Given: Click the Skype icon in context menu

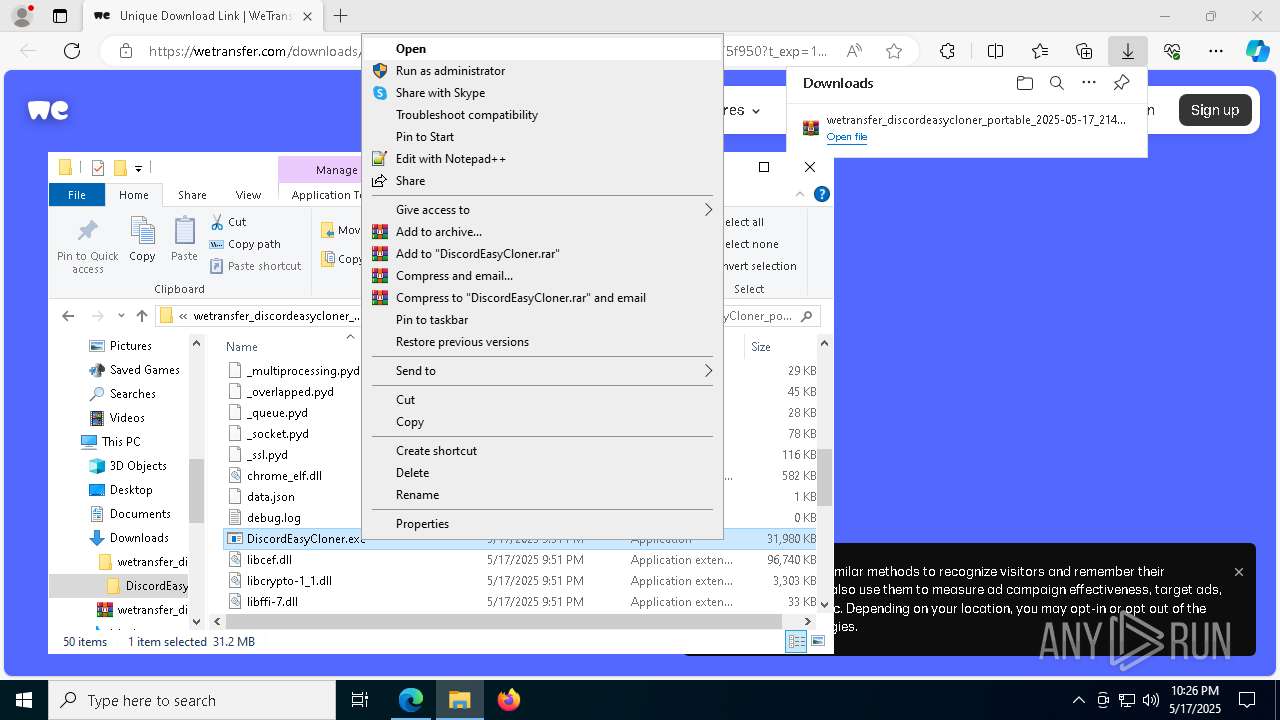Looking at the screenshot, I should [x=379, y=92].
